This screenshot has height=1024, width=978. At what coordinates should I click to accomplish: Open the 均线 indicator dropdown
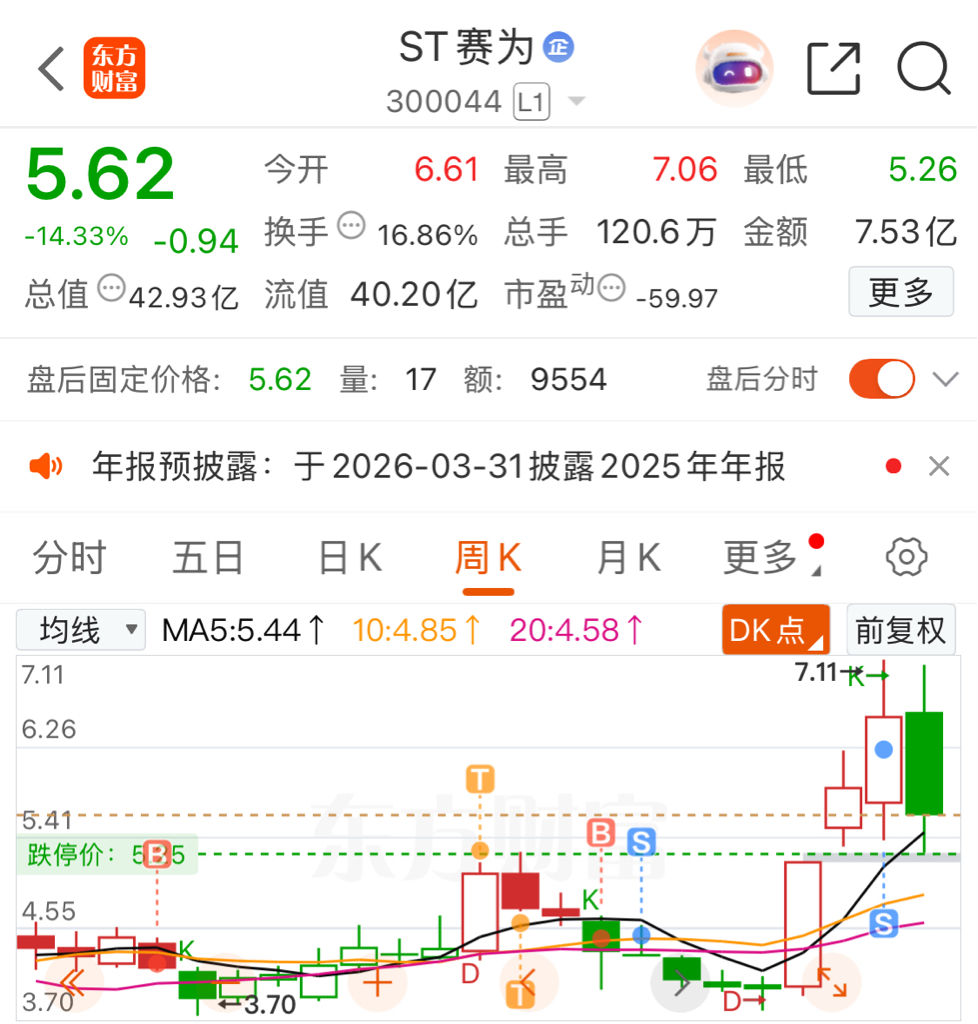coord(80,630)
